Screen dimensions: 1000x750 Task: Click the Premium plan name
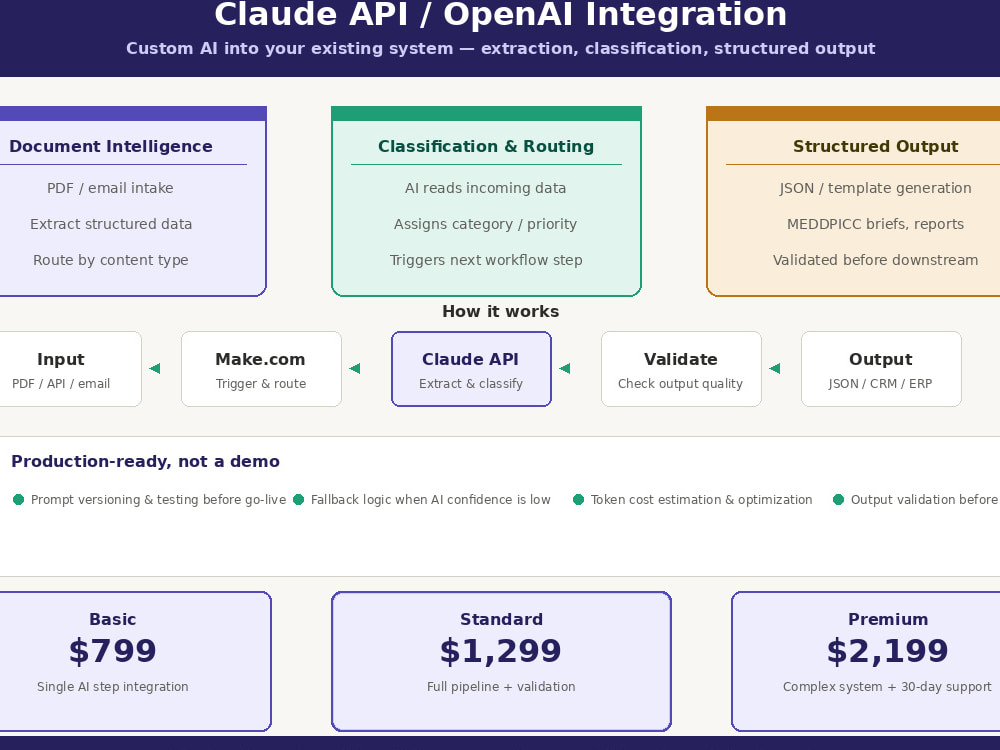click(888, 619)
